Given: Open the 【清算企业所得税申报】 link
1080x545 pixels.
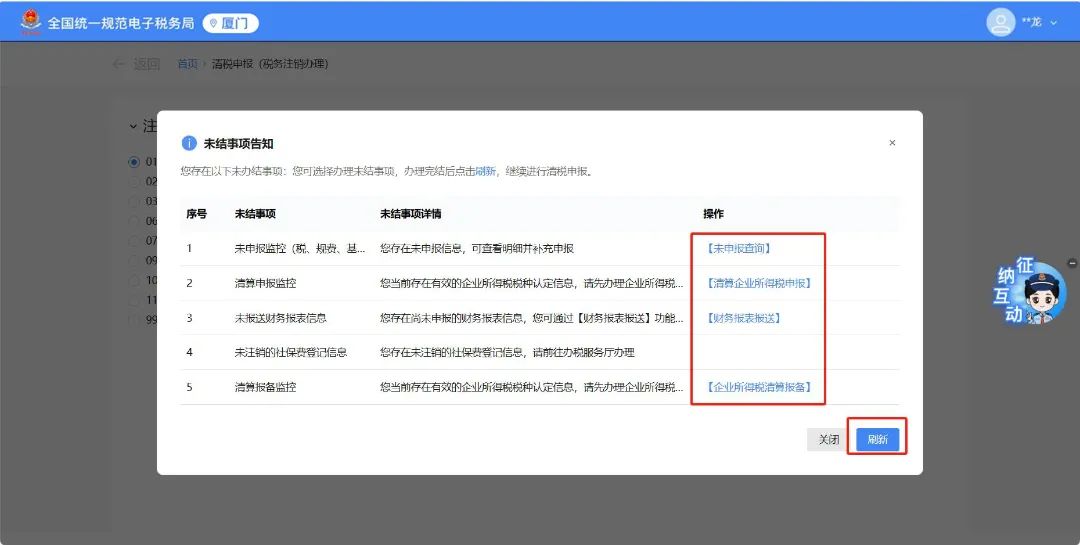Looking at the screenshot, I should tap(758, 283).
